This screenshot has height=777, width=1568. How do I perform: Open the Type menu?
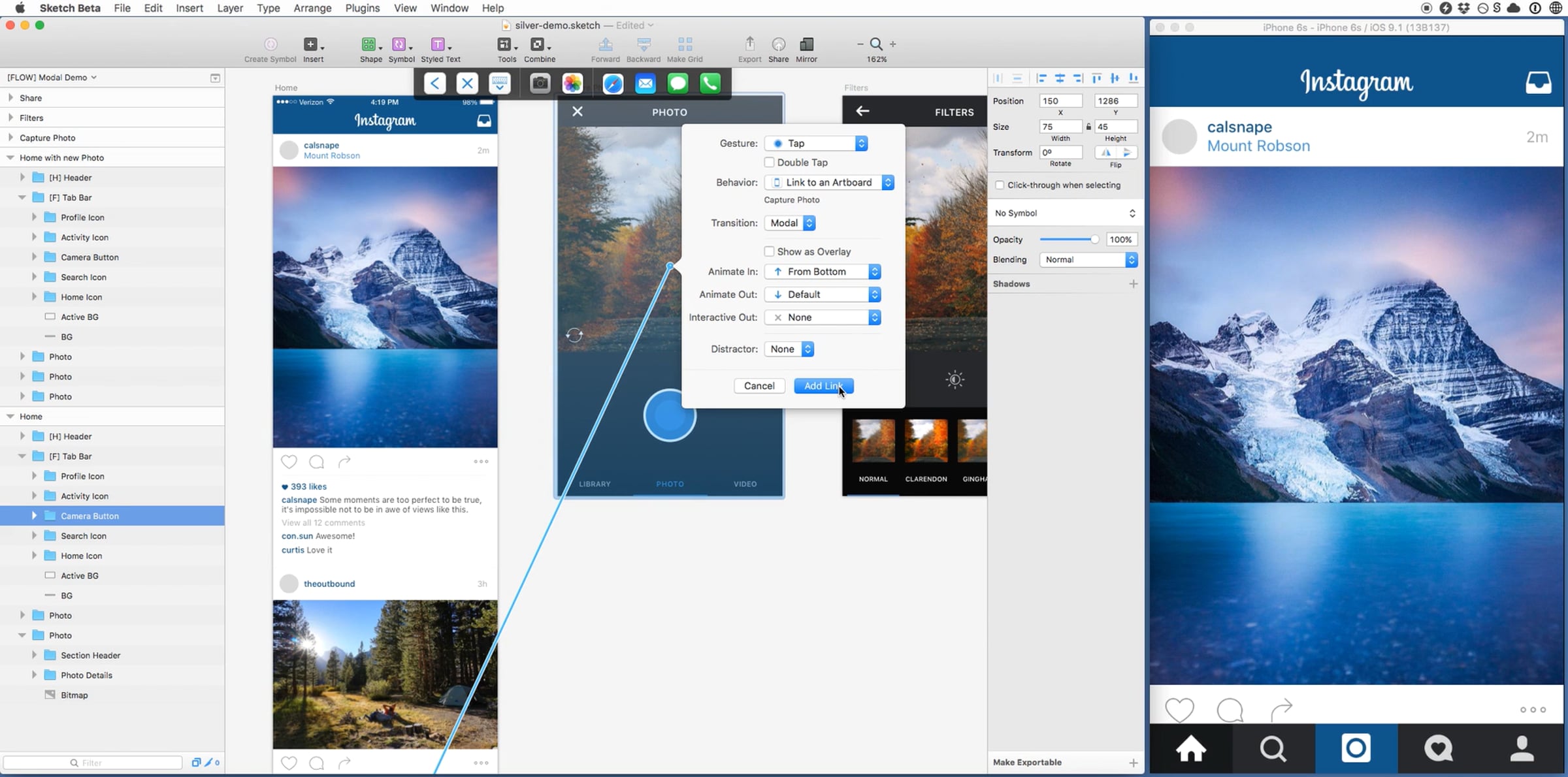pos(268,8)
